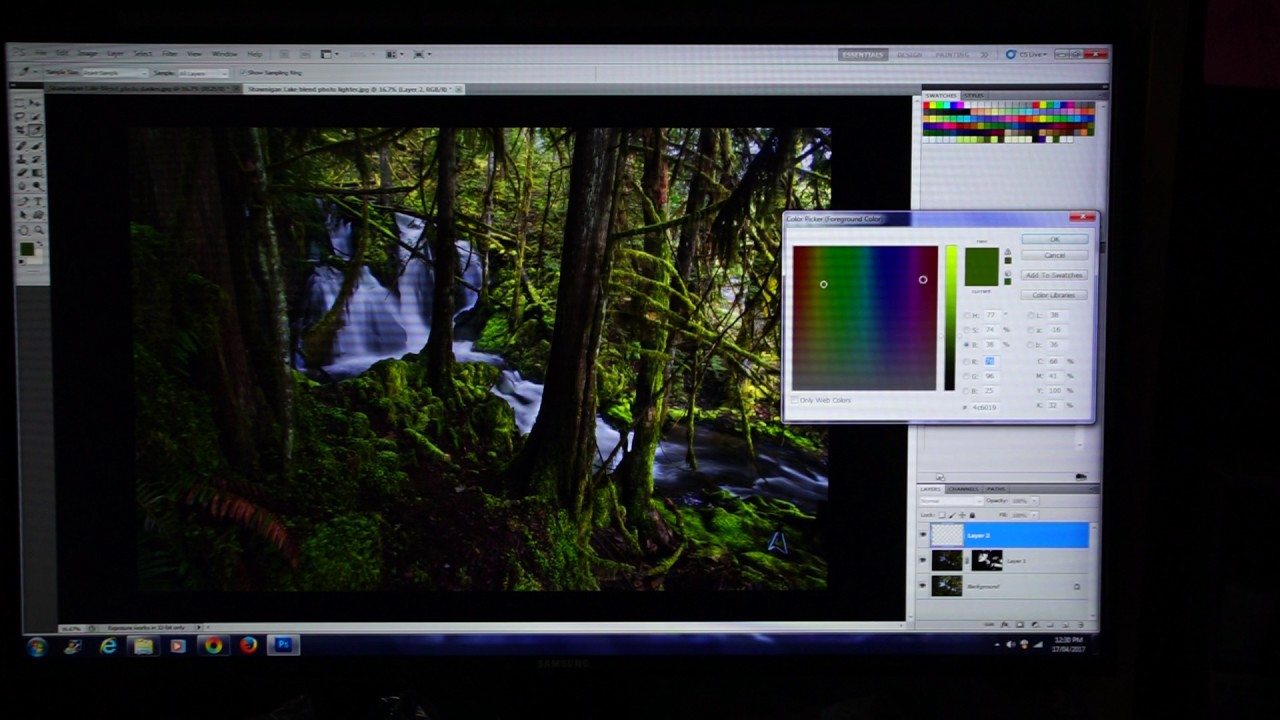This screenshot has width=1280, height=720.
Task: Select the Zoom tool in the toolbox
Action: (37, 230)
